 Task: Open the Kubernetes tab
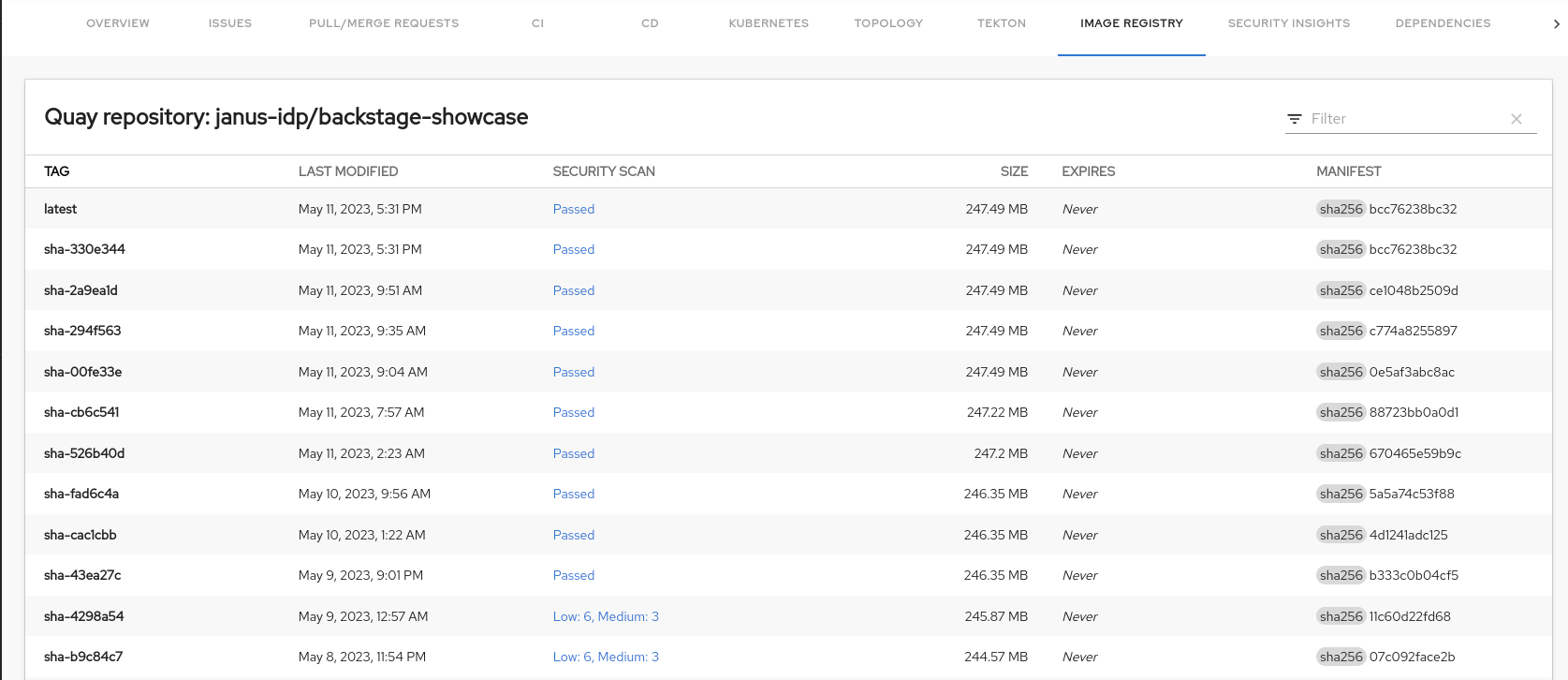click(x=768, y=23)
